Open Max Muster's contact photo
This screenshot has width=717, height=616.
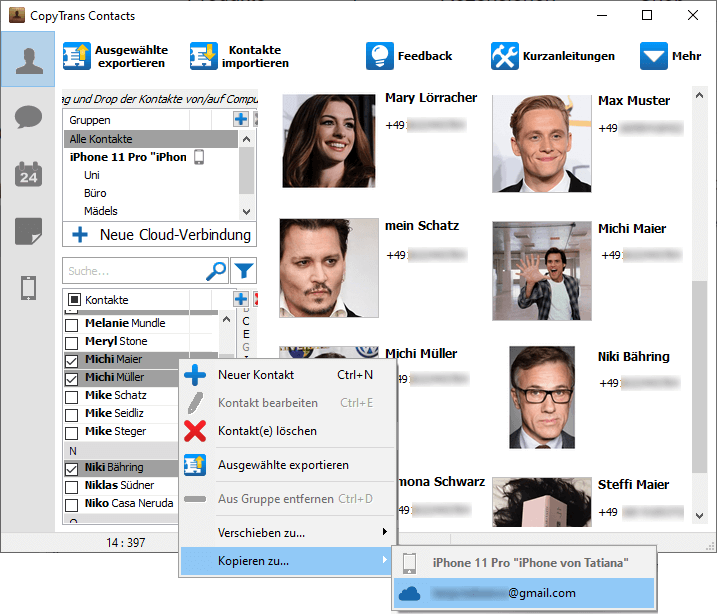tap(541, 144)
